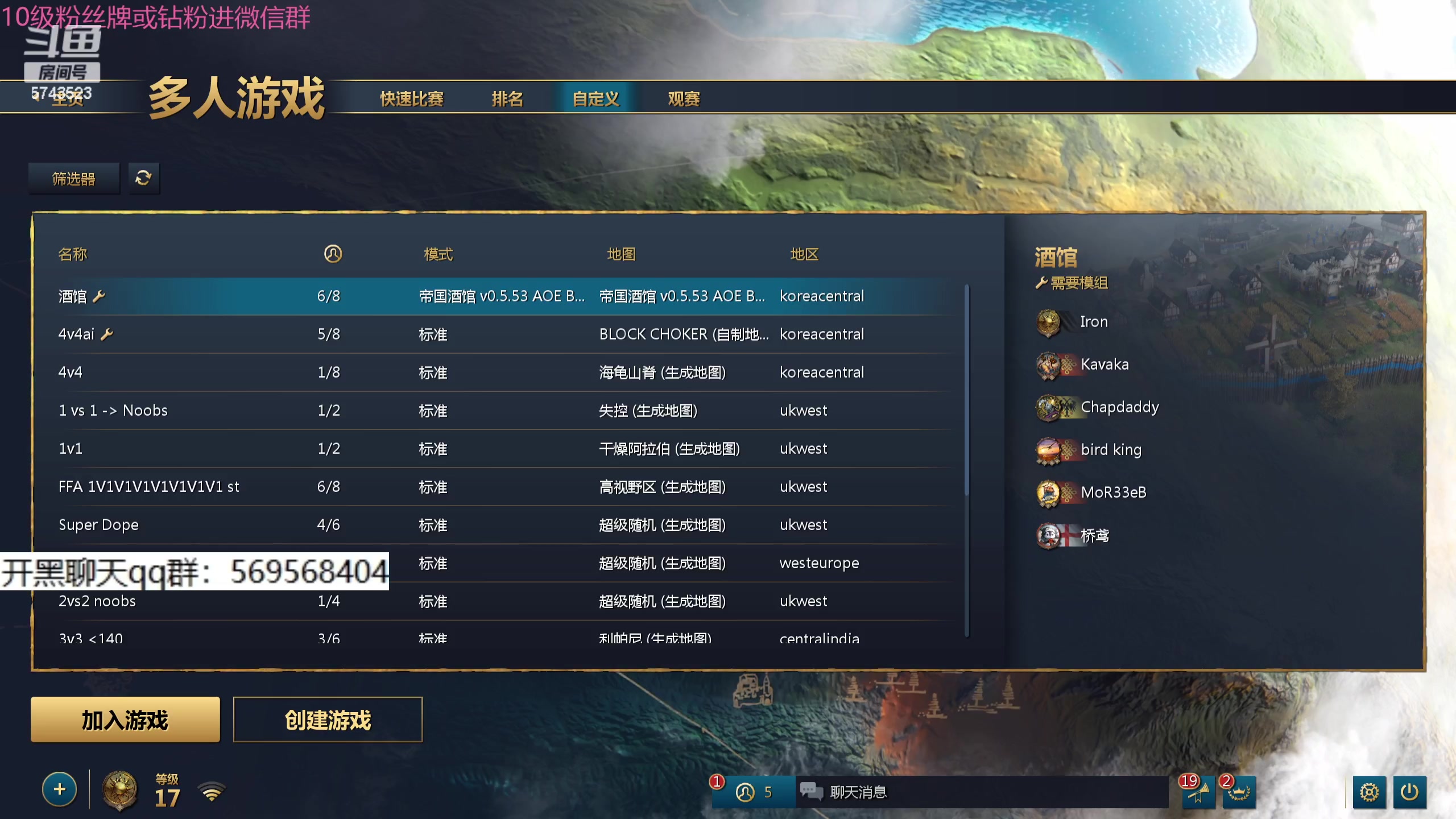Open the settings gear
The image size is (1456, 819).
(x=1369, y=792)
